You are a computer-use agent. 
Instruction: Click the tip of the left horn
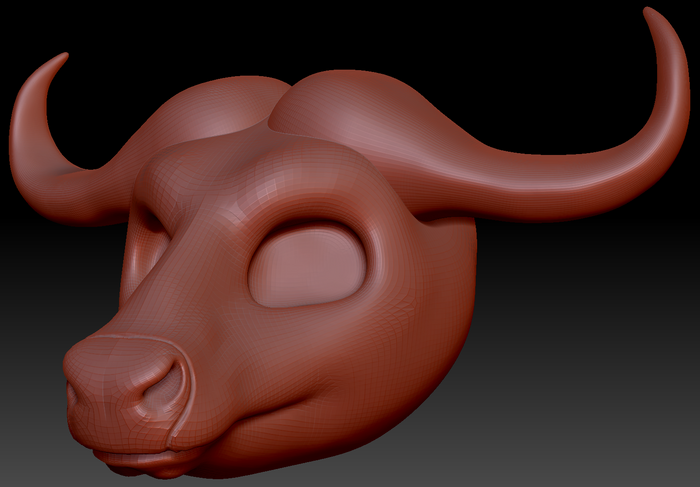click(64, 56)
